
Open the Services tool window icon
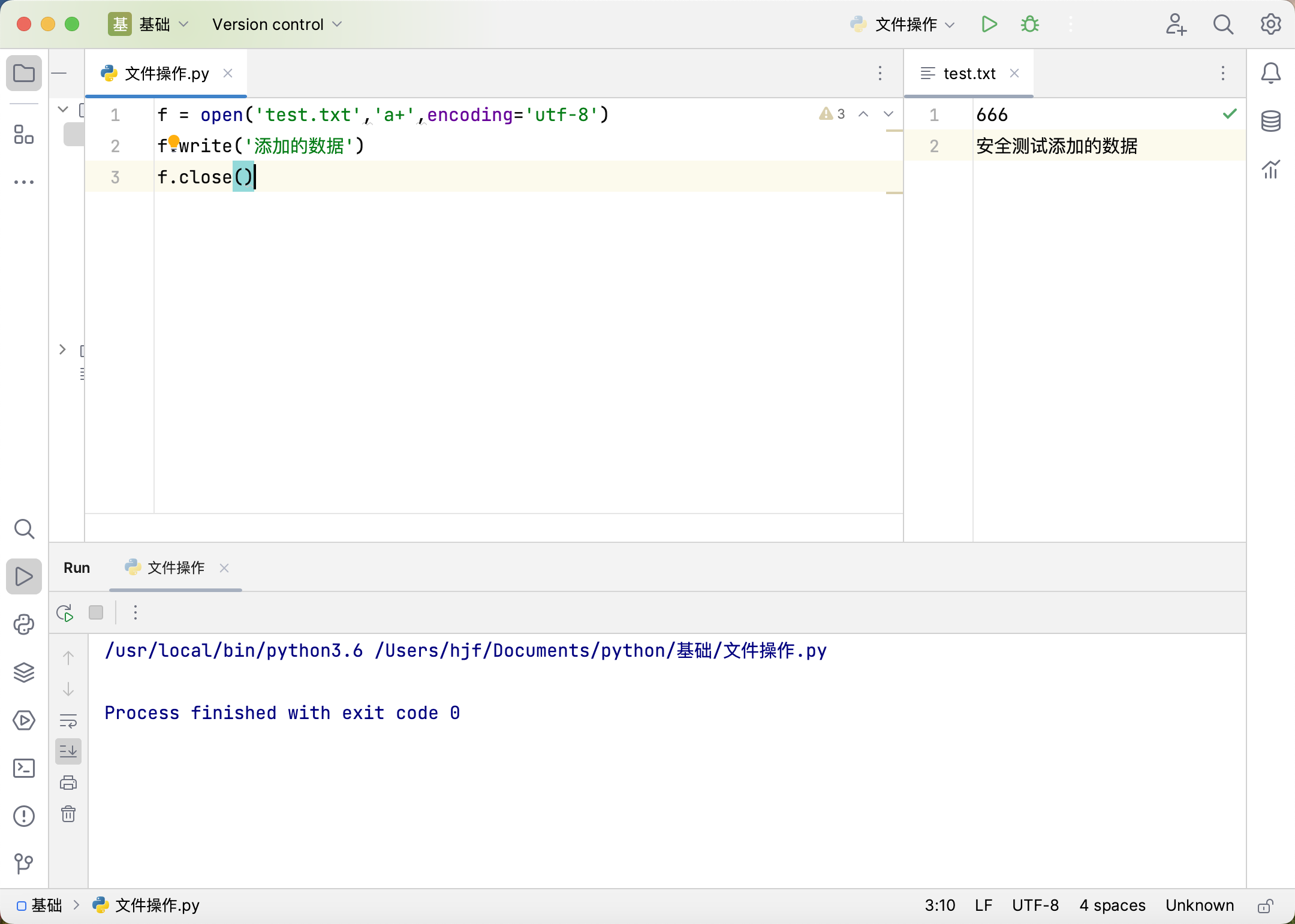click(x=24, y=720)
